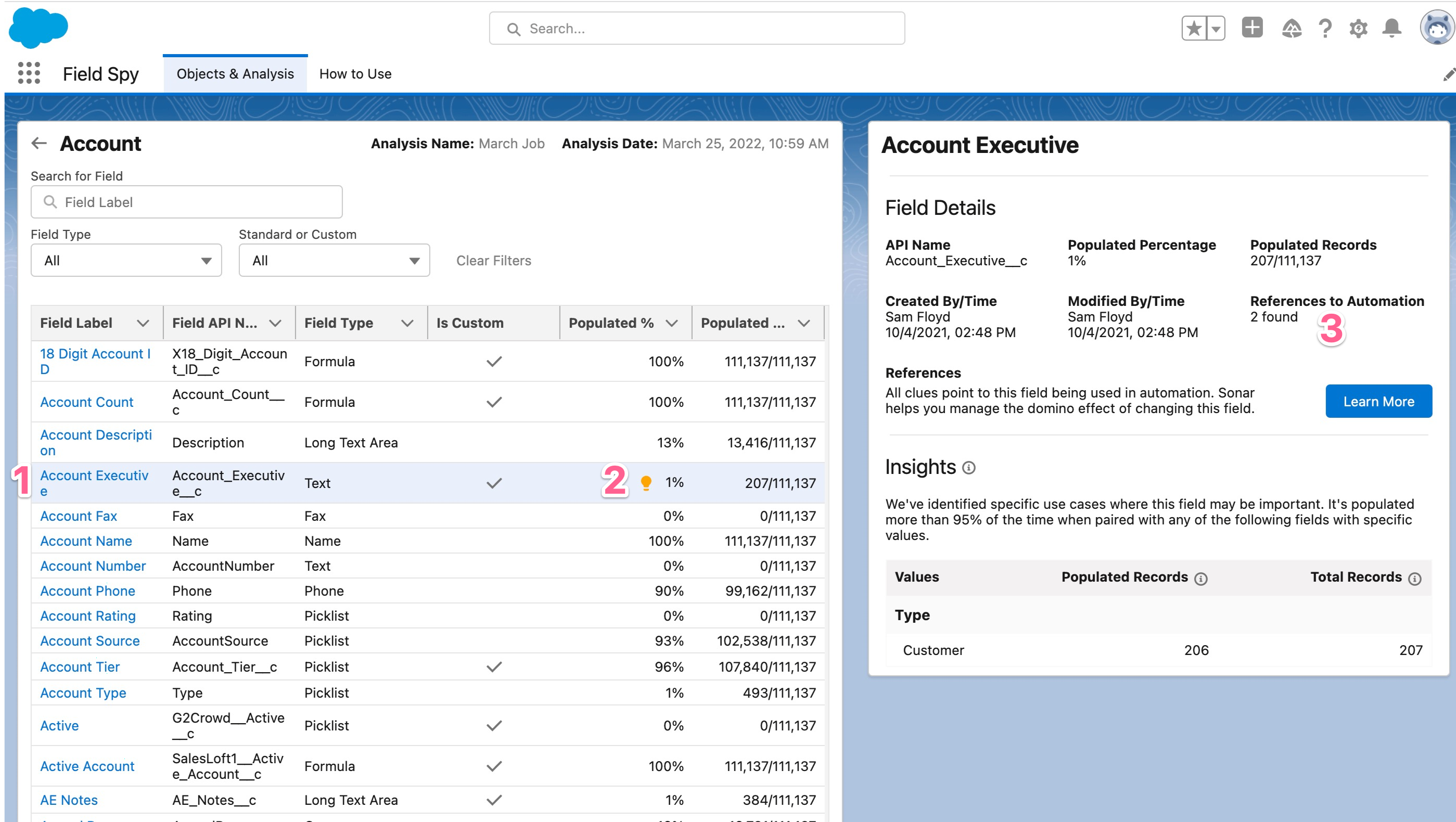Click Is Custom checkmark in Account Tier row

[494, 667]
